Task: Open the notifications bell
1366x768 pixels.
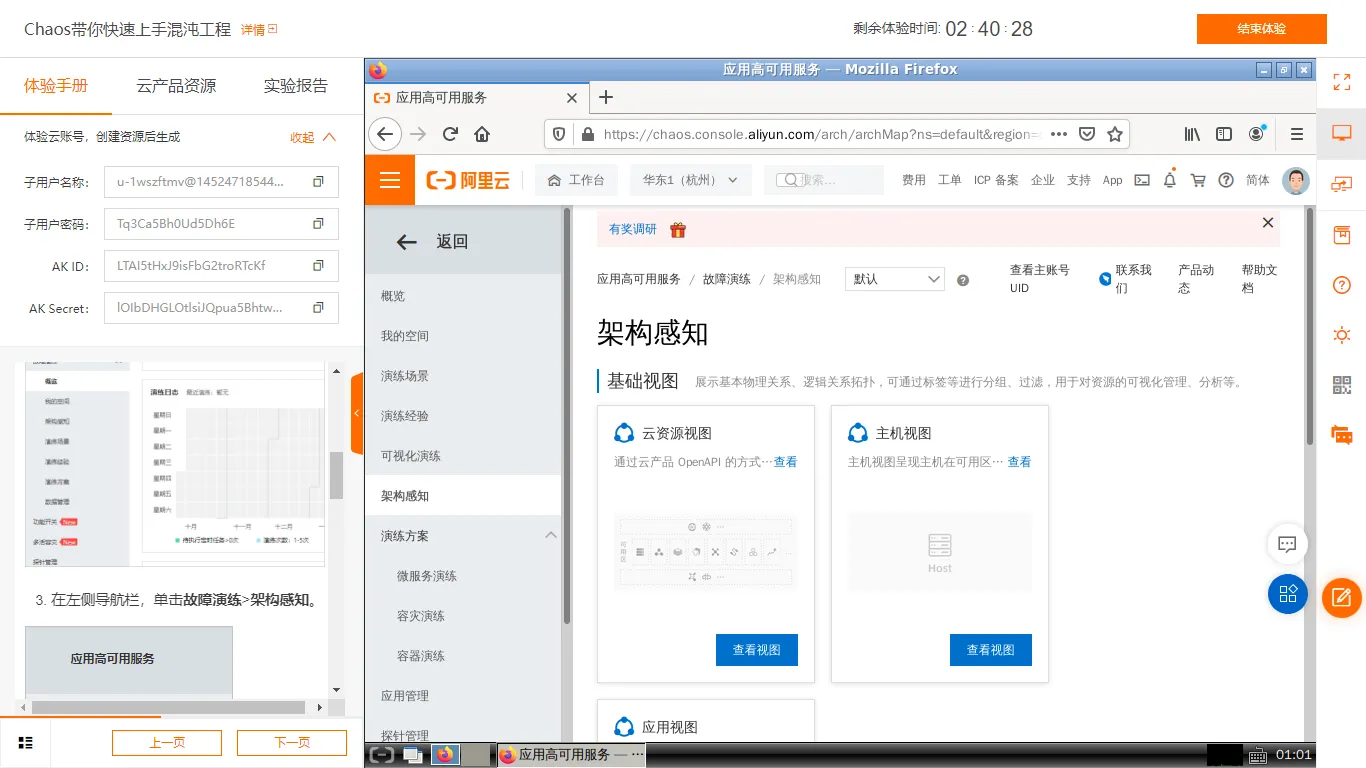Action: click(x=1169, y=180)
